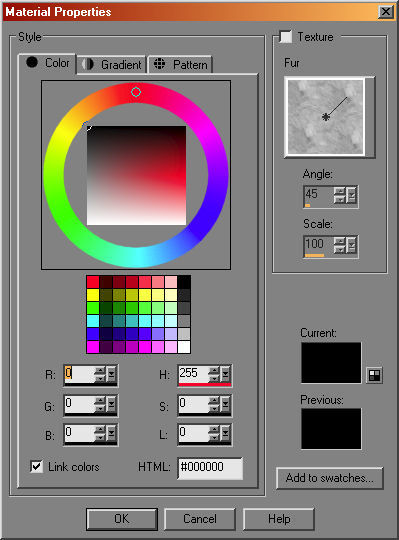Decrease the H value with down arrow

click(x=214, y=378)
